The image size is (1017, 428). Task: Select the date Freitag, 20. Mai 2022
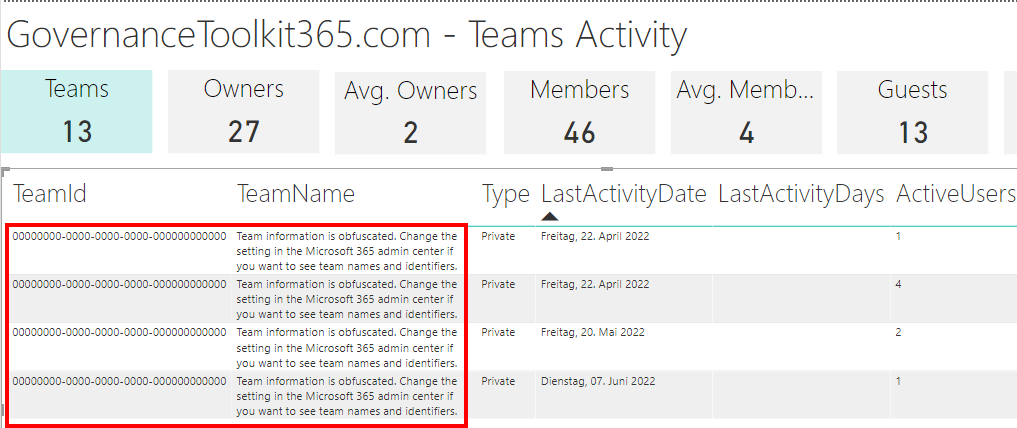tap(593, 332)
